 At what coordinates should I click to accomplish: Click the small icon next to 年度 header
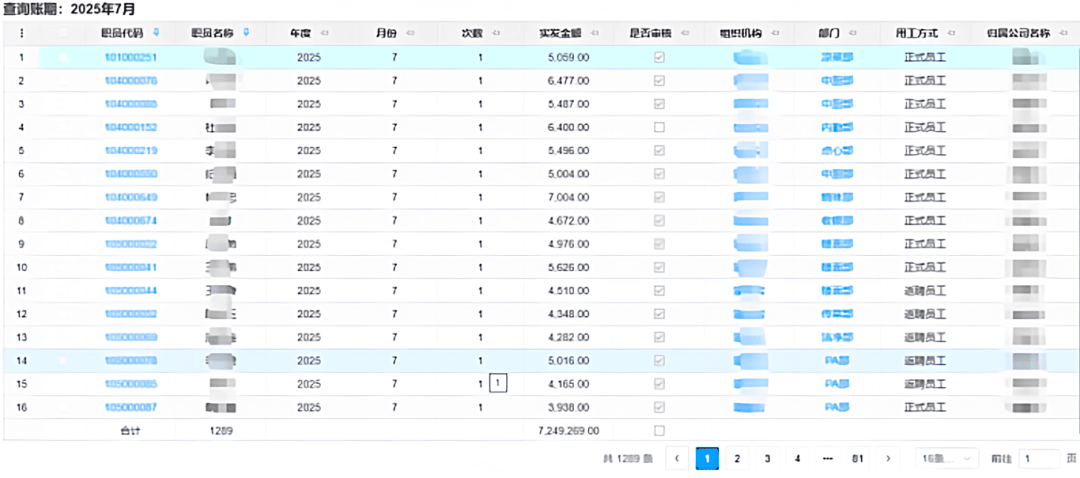pyautogui.click(x=324, y=33)
